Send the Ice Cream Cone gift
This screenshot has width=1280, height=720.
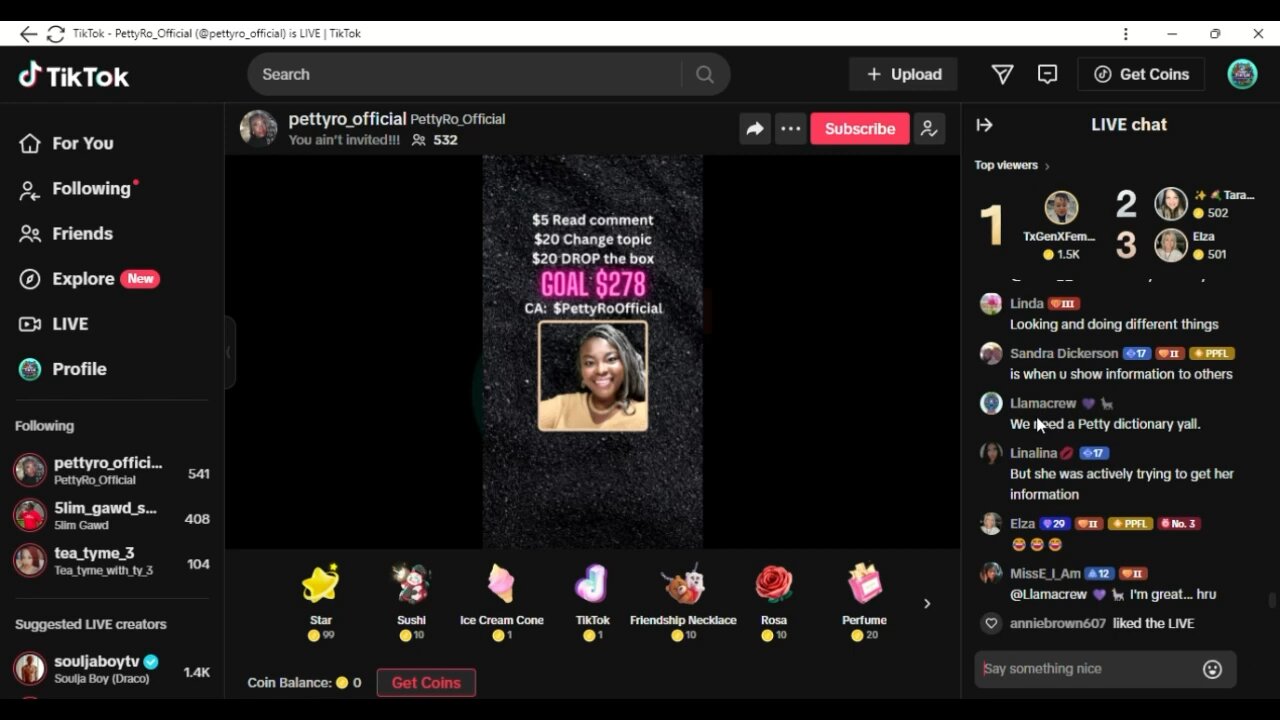(501, 601)
